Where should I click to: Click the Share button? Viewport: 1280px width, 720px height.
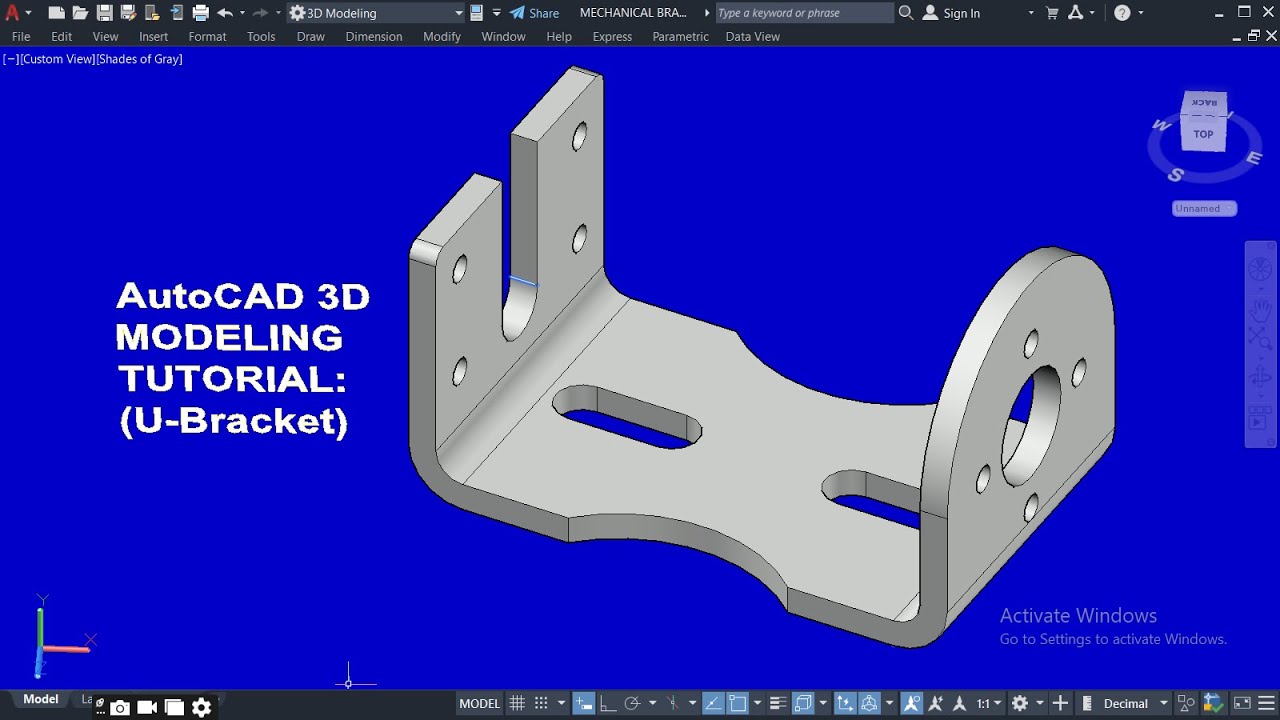(534, 13)
